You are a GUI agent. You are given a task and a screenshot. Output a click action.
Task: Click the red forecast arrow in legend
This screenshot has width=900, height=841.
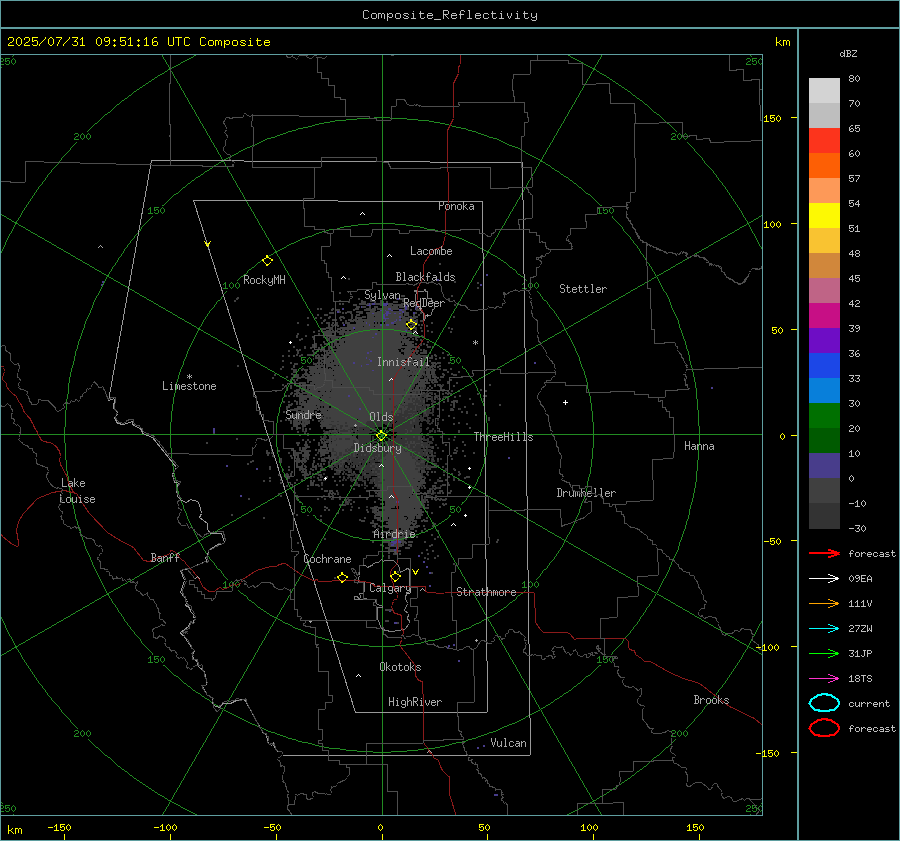pos(824,553)
